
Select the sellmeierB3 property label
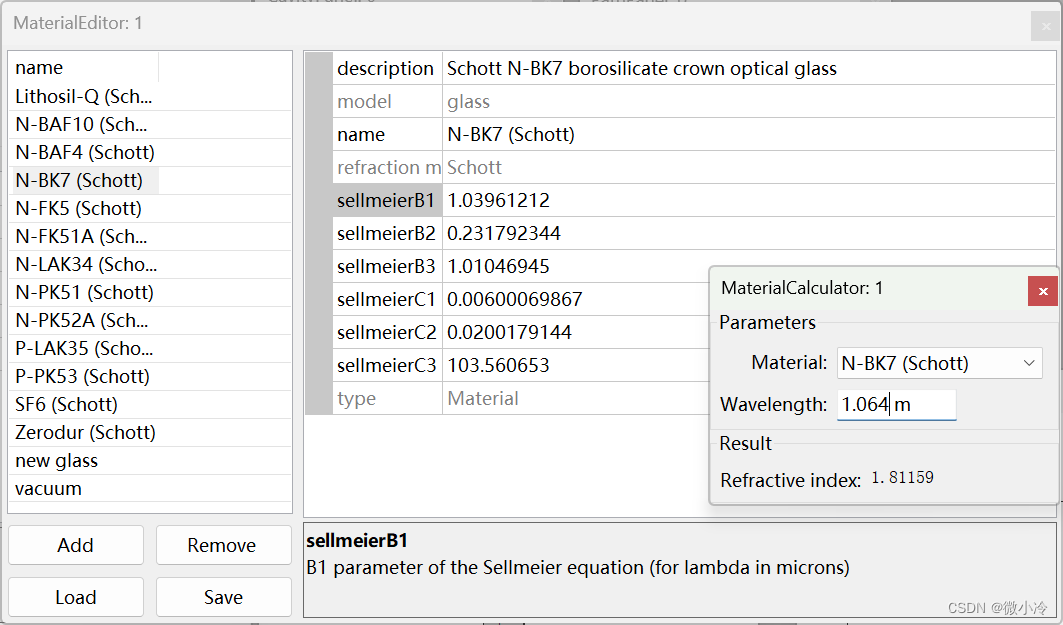(386, 266)
